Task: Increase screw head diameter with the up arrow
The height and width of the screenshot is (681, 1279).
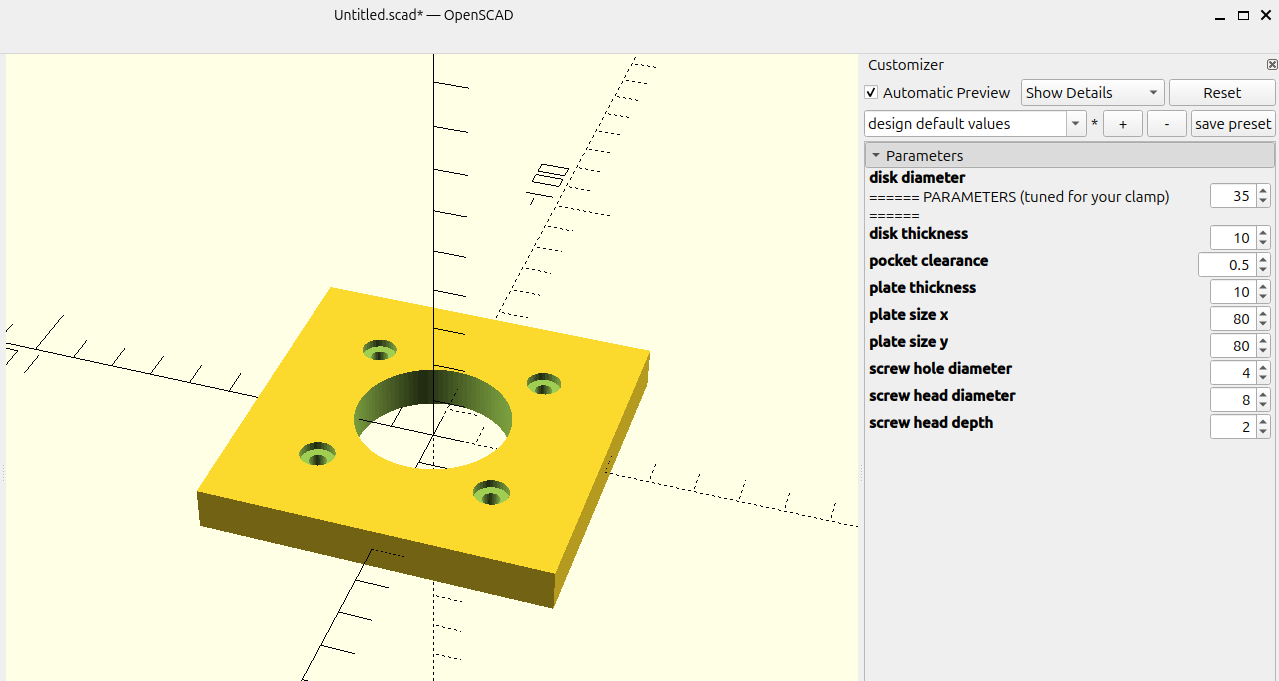Action: 1263,395
